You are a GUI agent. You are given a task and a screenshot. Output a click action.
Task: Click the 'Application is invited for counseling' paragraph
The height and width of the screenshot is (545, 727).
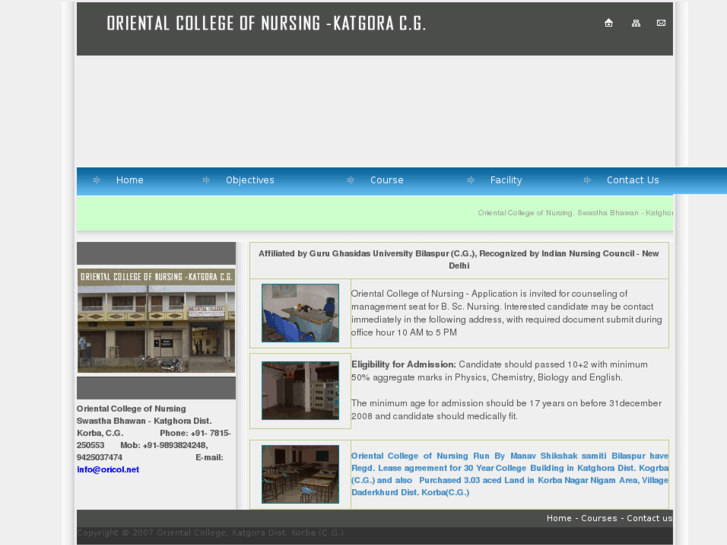click(x=506, y=313)
